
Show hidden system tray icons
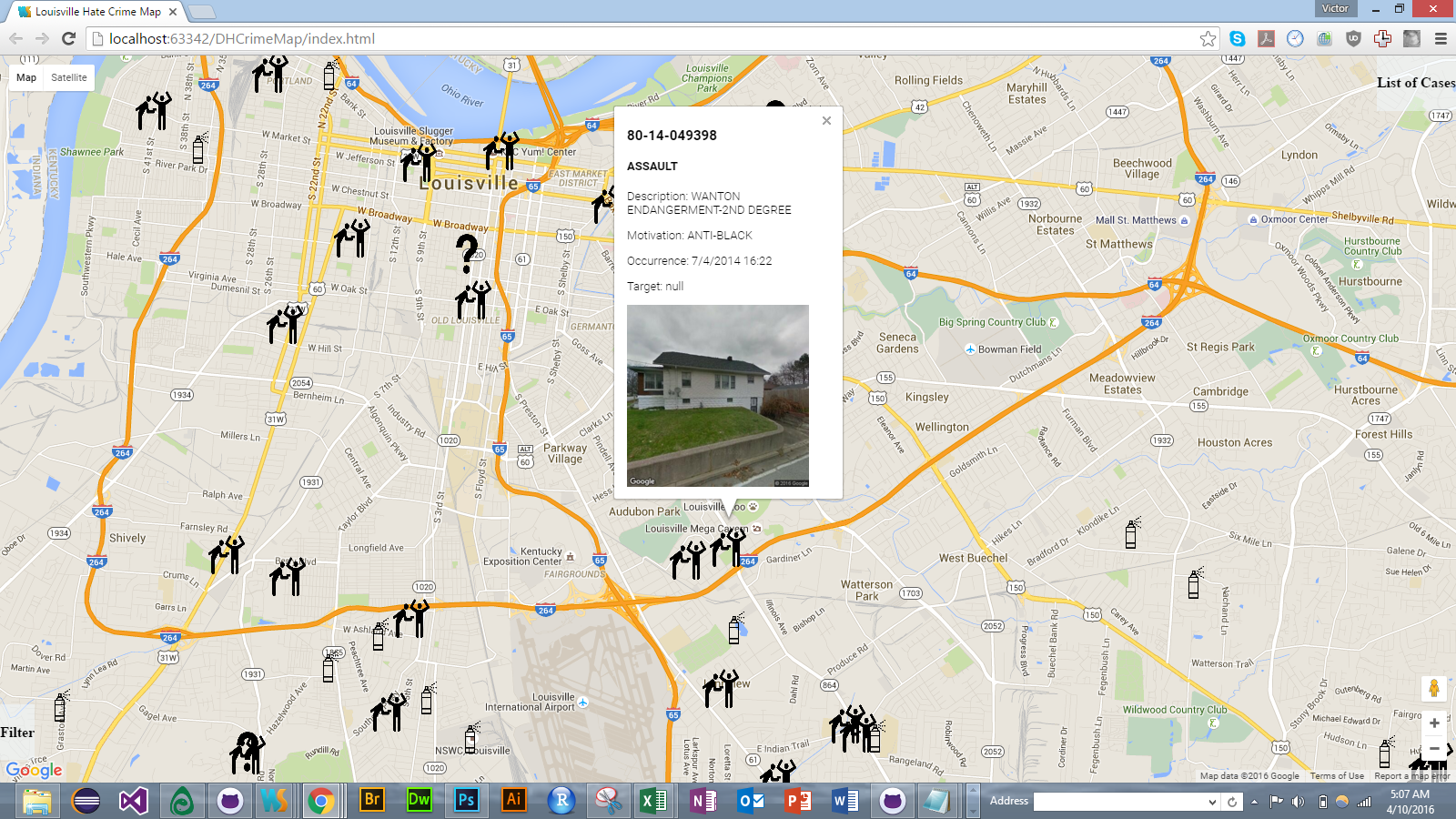point(1254,802)
